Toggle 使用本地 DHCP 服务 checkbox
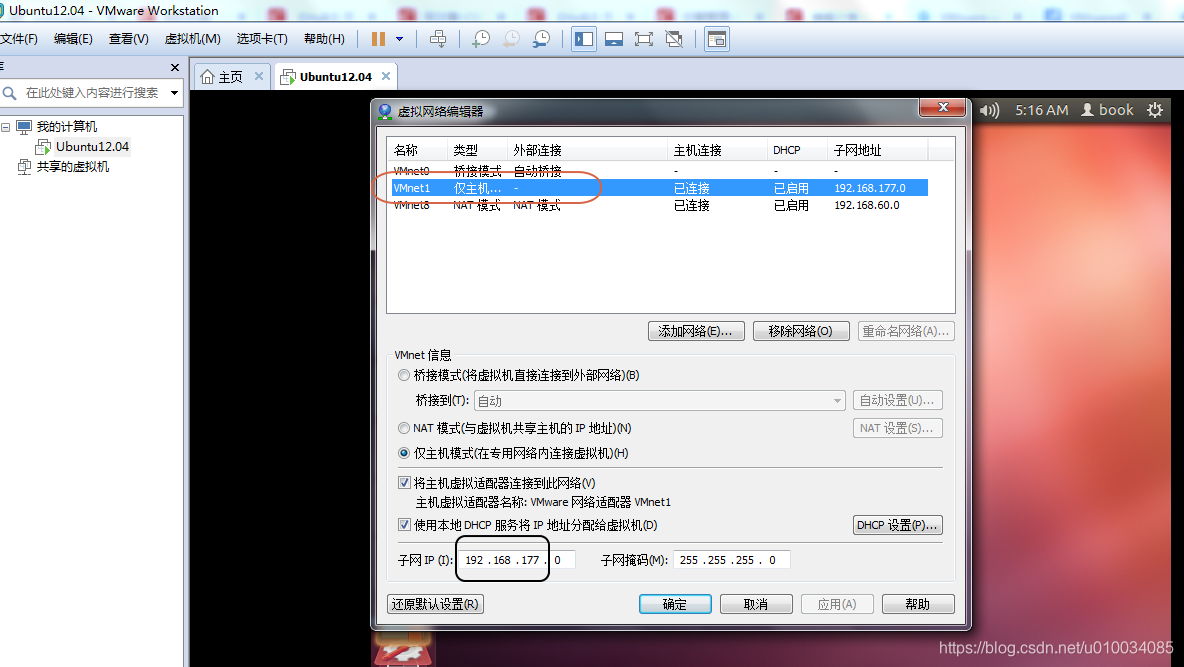 click(404, 525)
